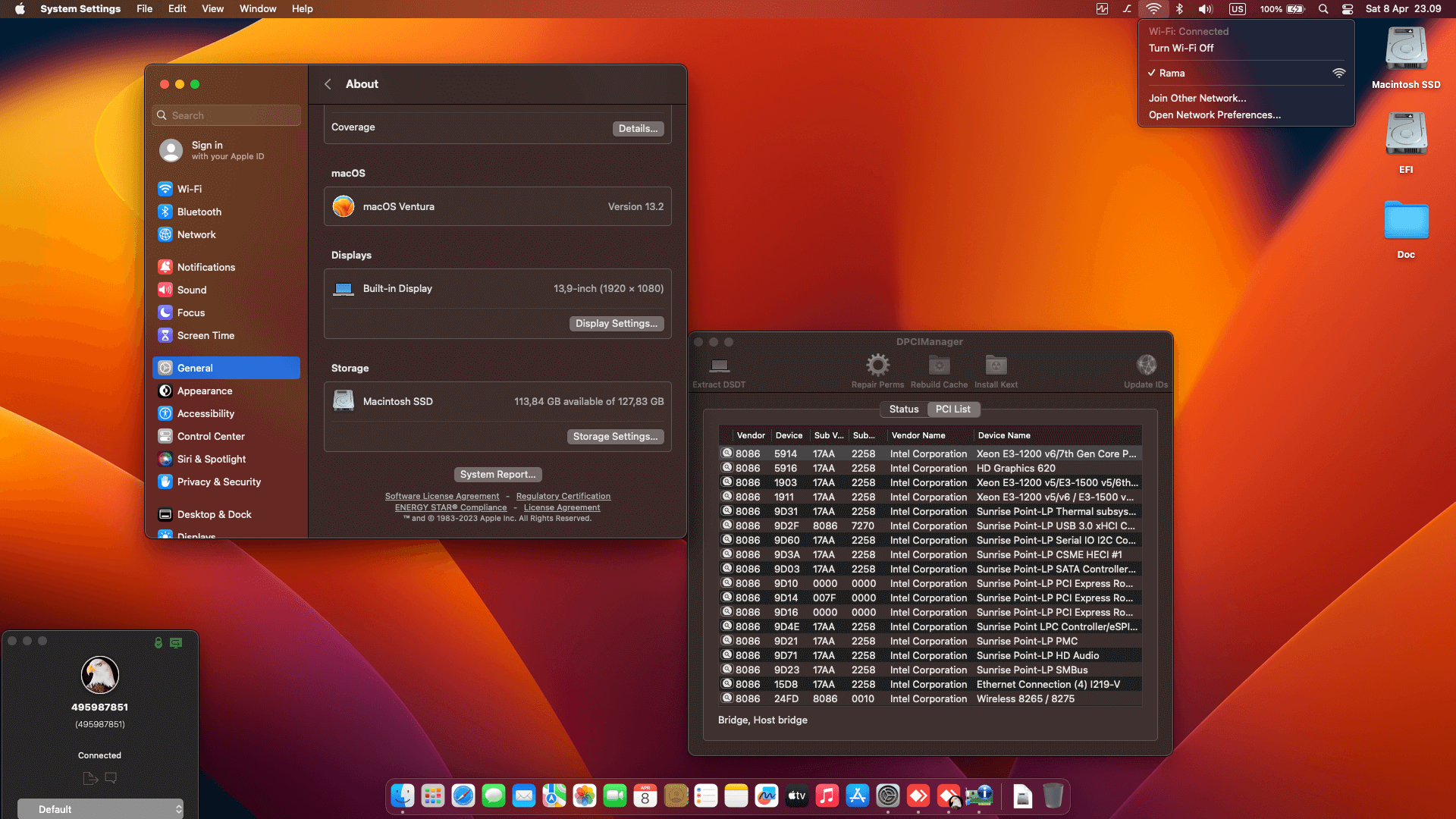Open Freeform from the Dock

(767, 795)
